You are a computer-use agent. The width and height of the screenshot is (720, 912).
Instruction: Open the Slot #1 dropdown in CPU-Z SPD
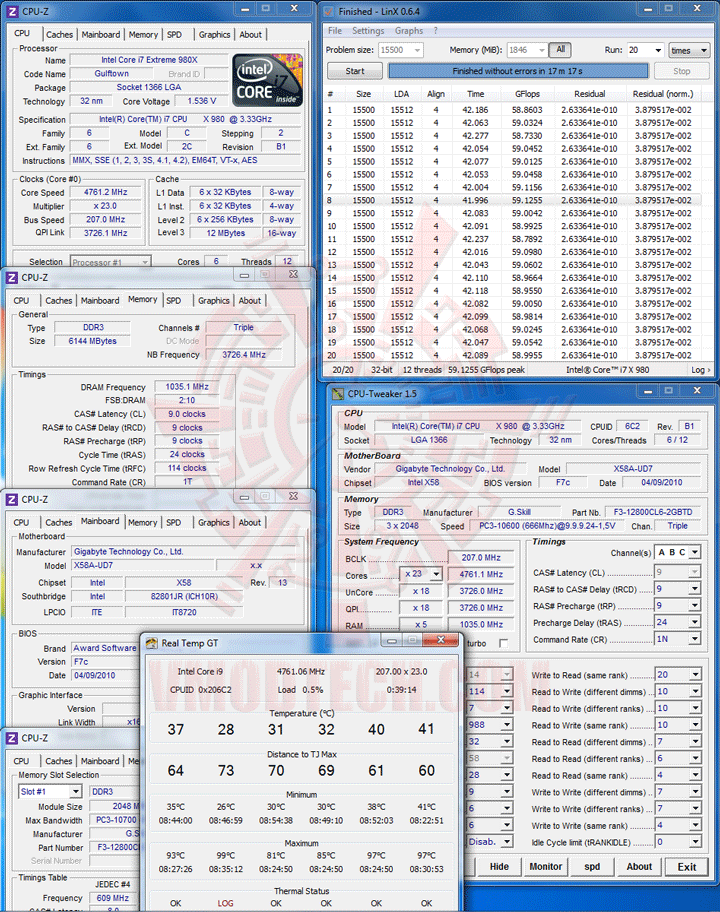click(76, 792)
